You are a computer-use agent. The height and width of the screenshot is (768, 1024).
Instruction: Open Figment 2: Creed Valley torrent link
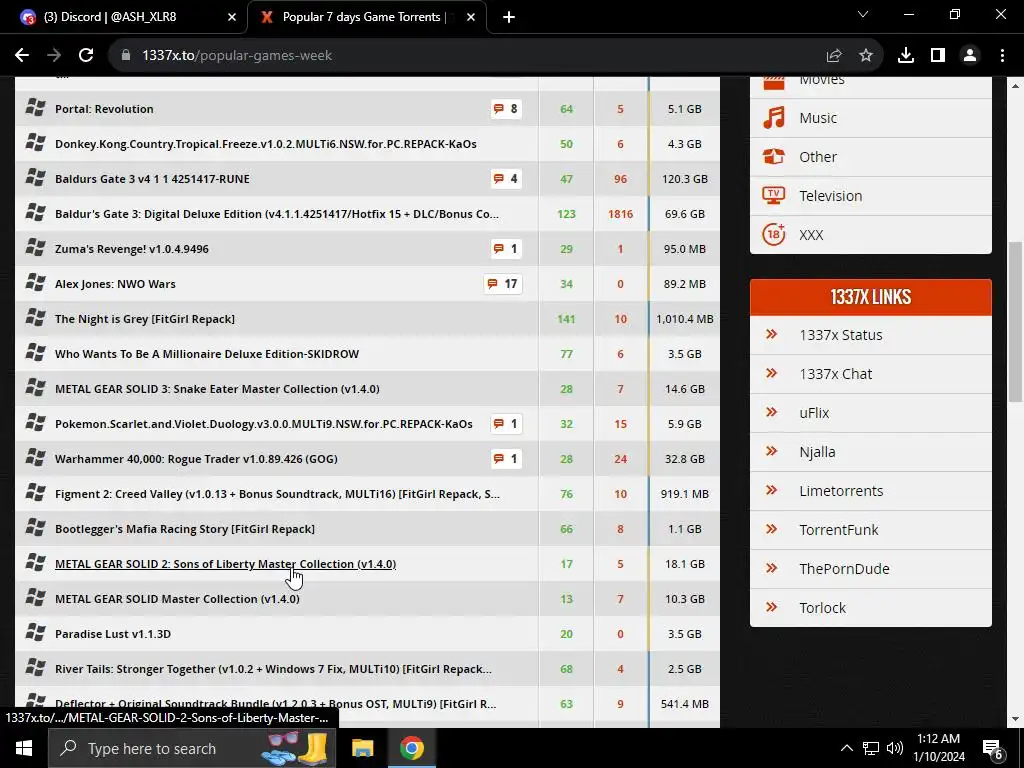tap(278, 494)
